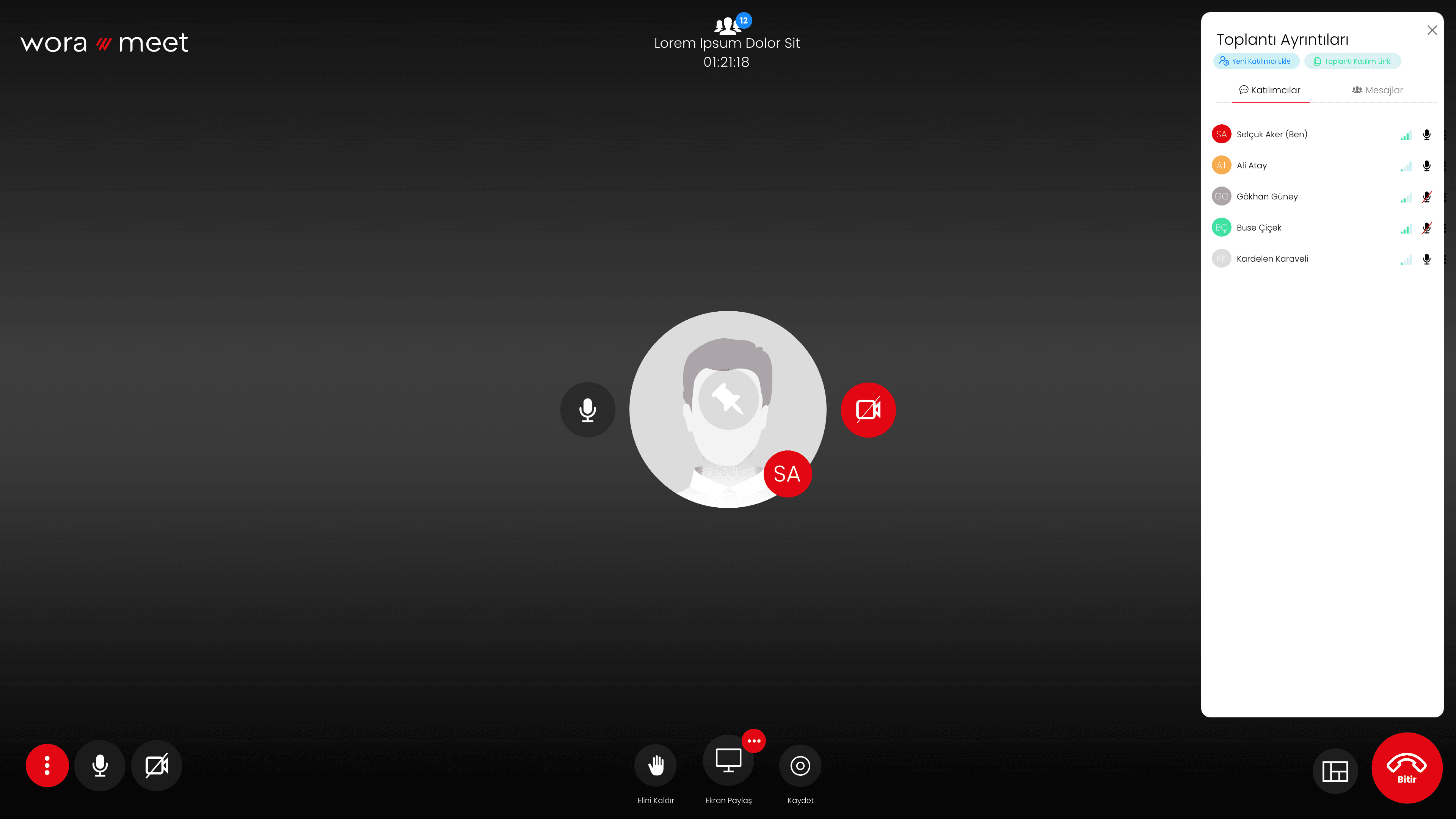
Task: Select the AT avatar of Ali Atay
Action: pos(1221,165)
